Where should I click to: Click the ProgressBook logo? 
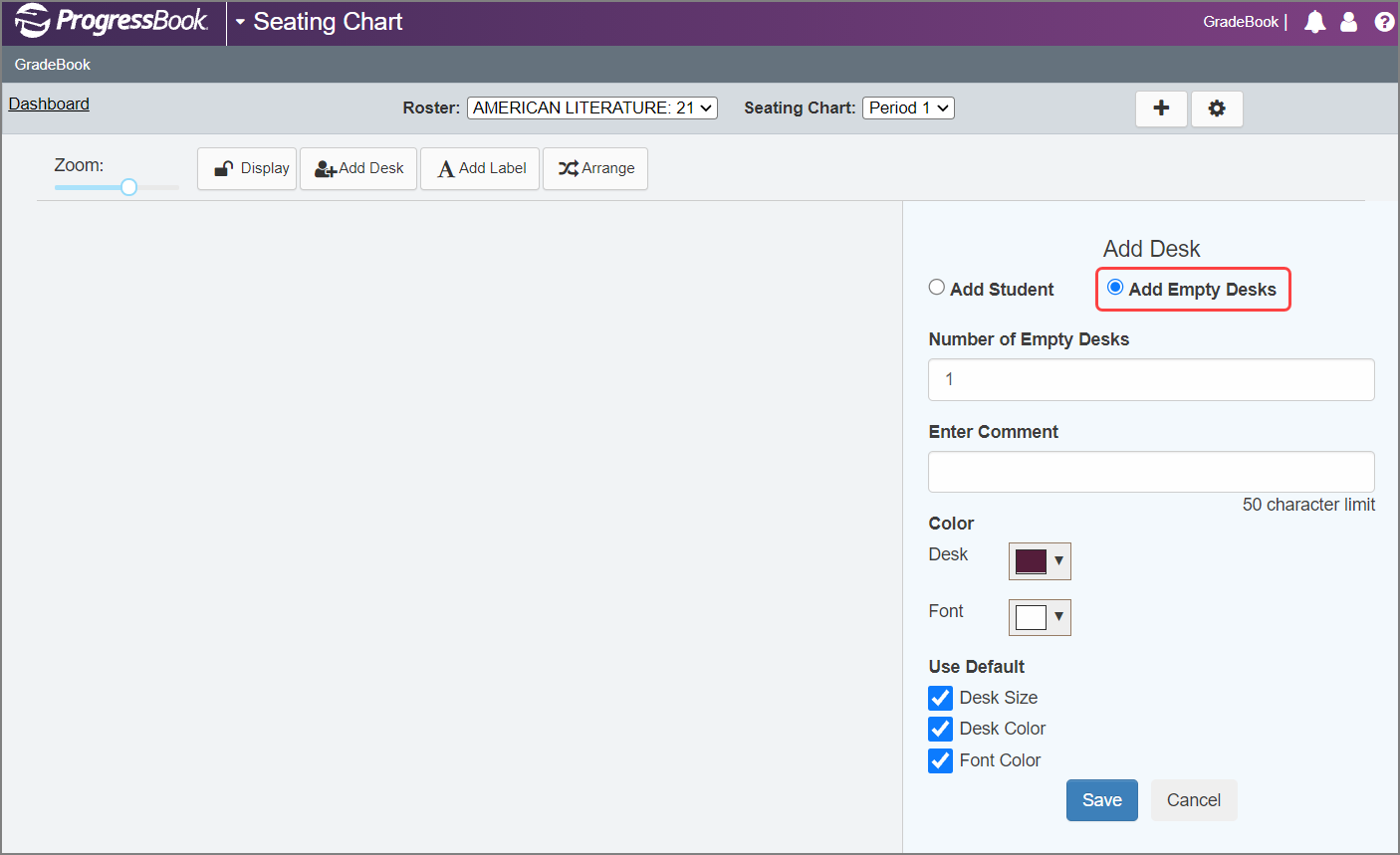tap(112, 21)
